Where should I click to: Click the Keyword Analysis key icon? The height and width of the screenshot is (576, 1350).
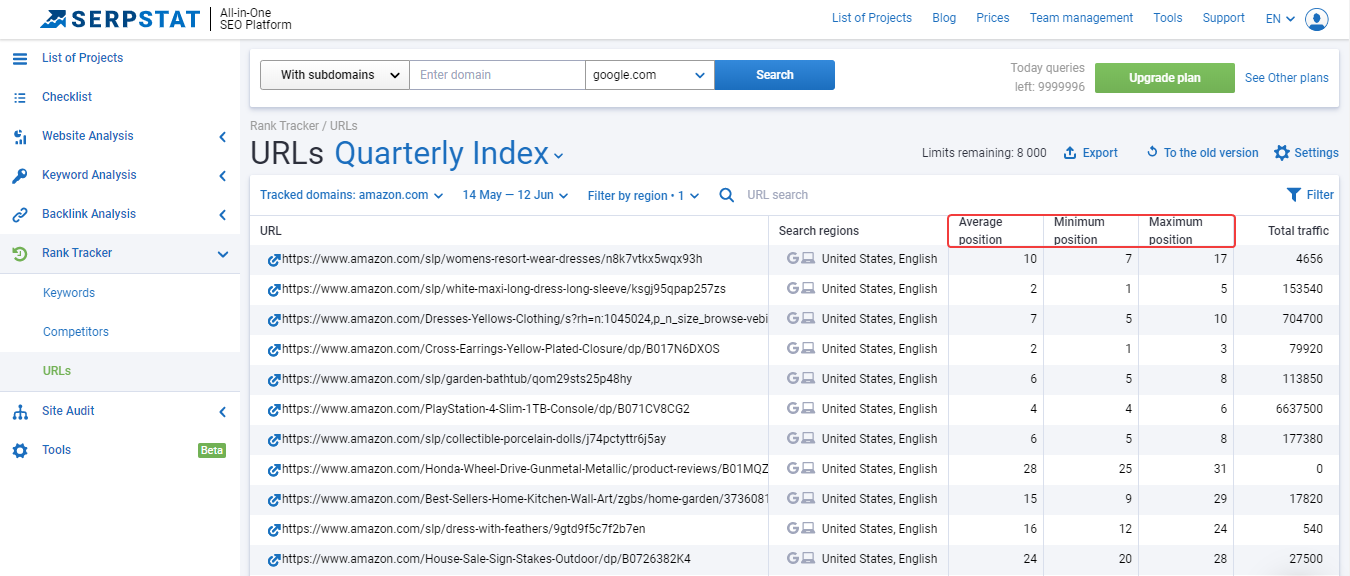pos(20,175)
